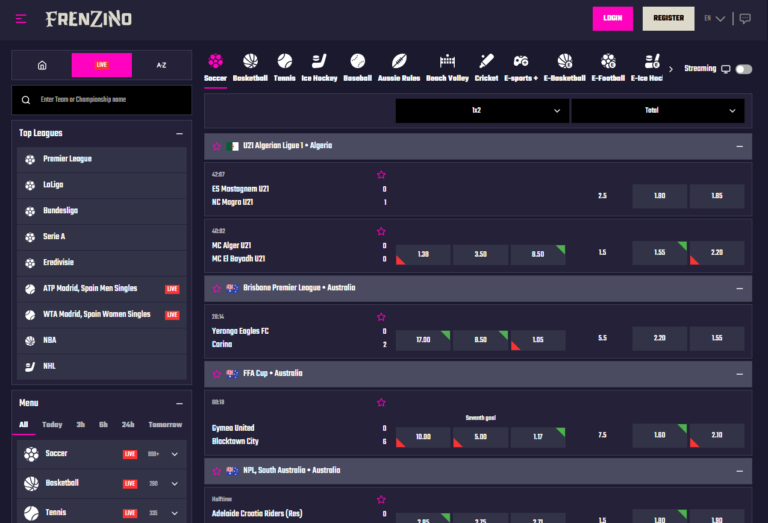Favorite the Brisbane Premier League star

tap(217, 288)
